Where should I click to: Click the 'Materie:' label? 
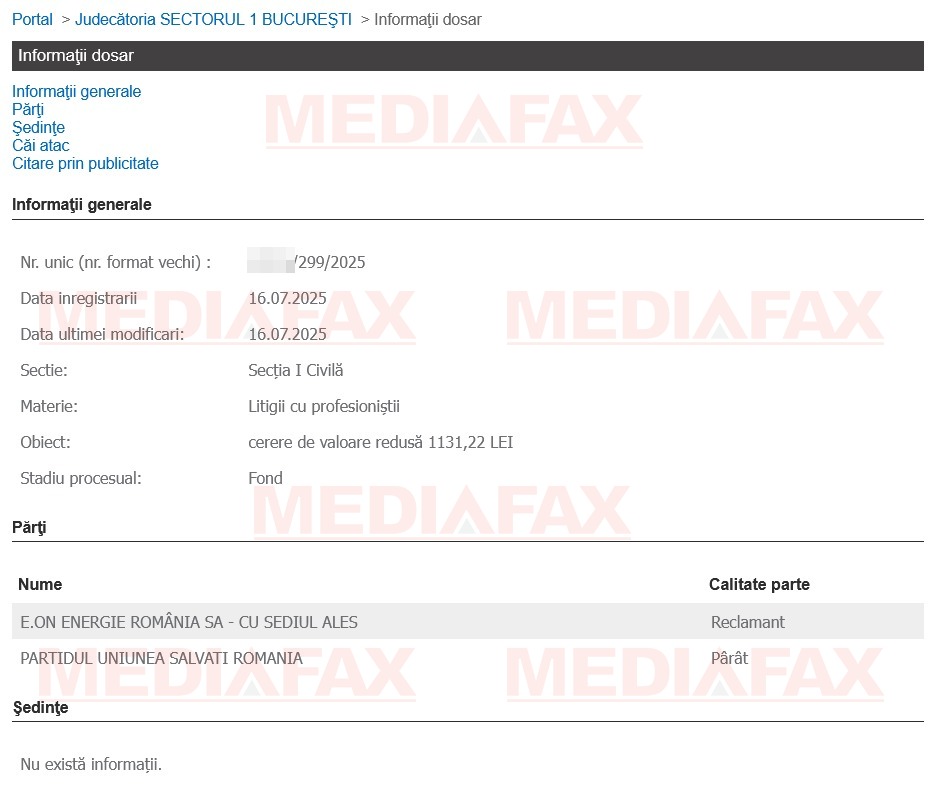click(49, 406)
